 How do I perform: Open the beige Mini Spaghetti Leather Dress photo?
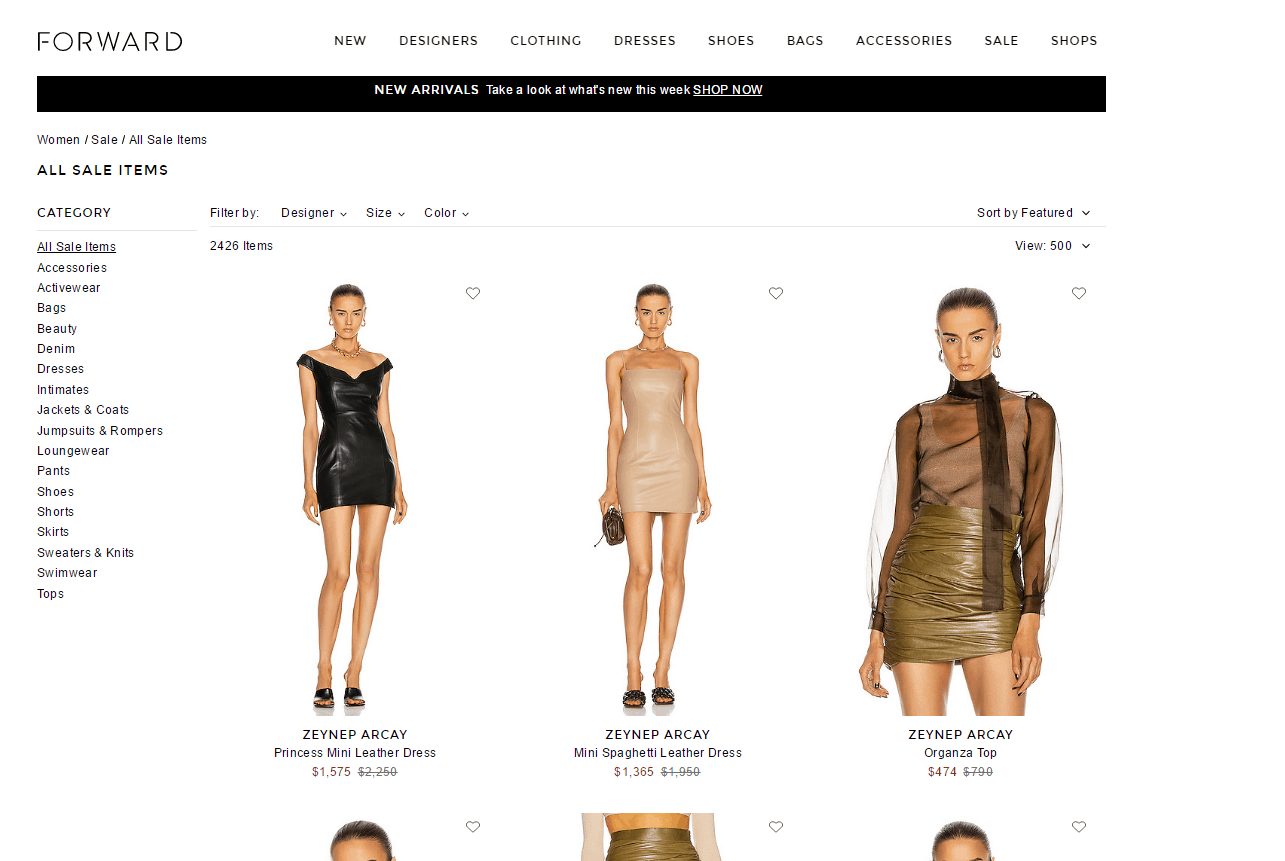coord(658,499)
